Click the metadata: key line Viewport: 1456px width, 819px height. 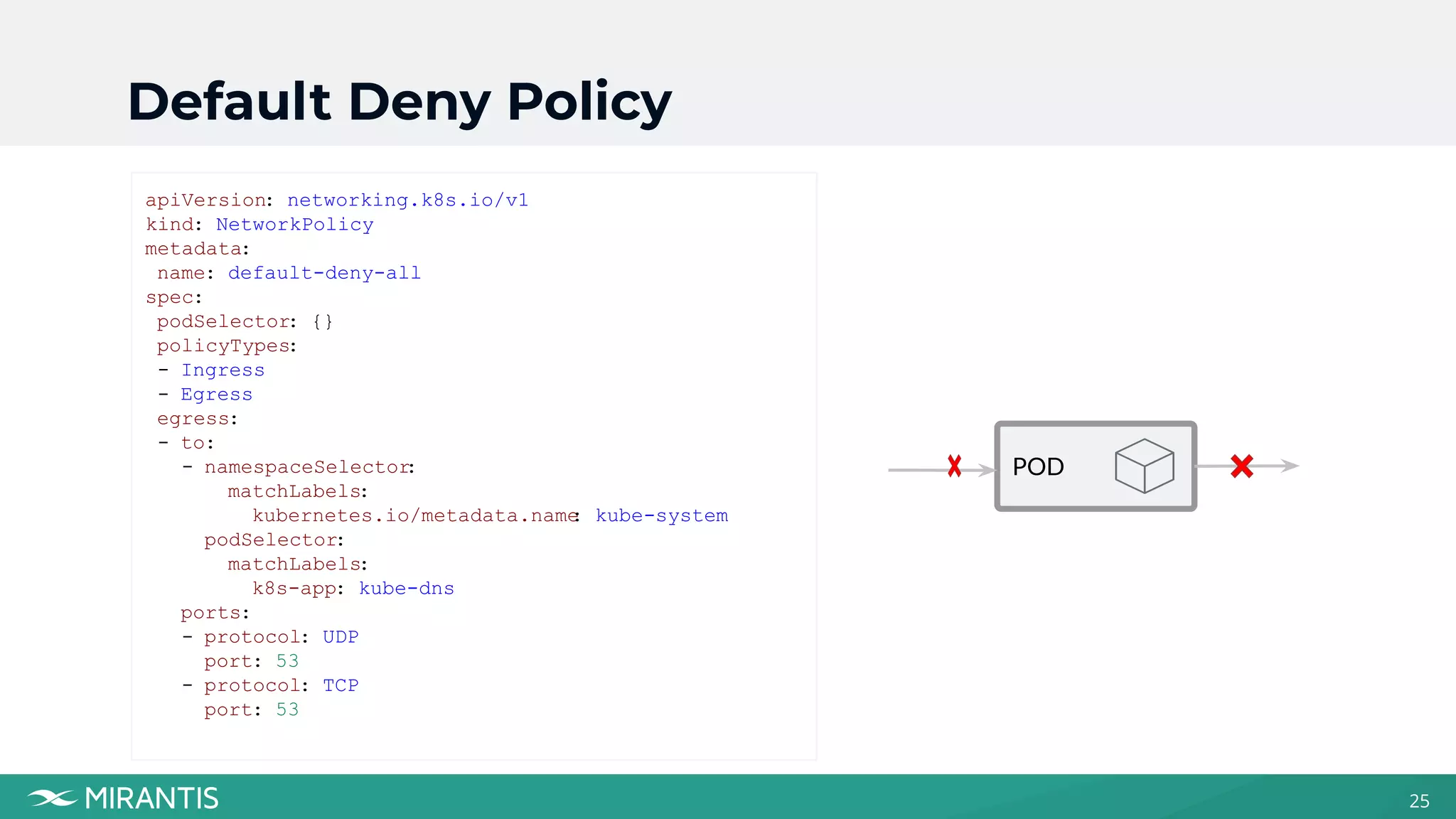[x=198, y=249]
